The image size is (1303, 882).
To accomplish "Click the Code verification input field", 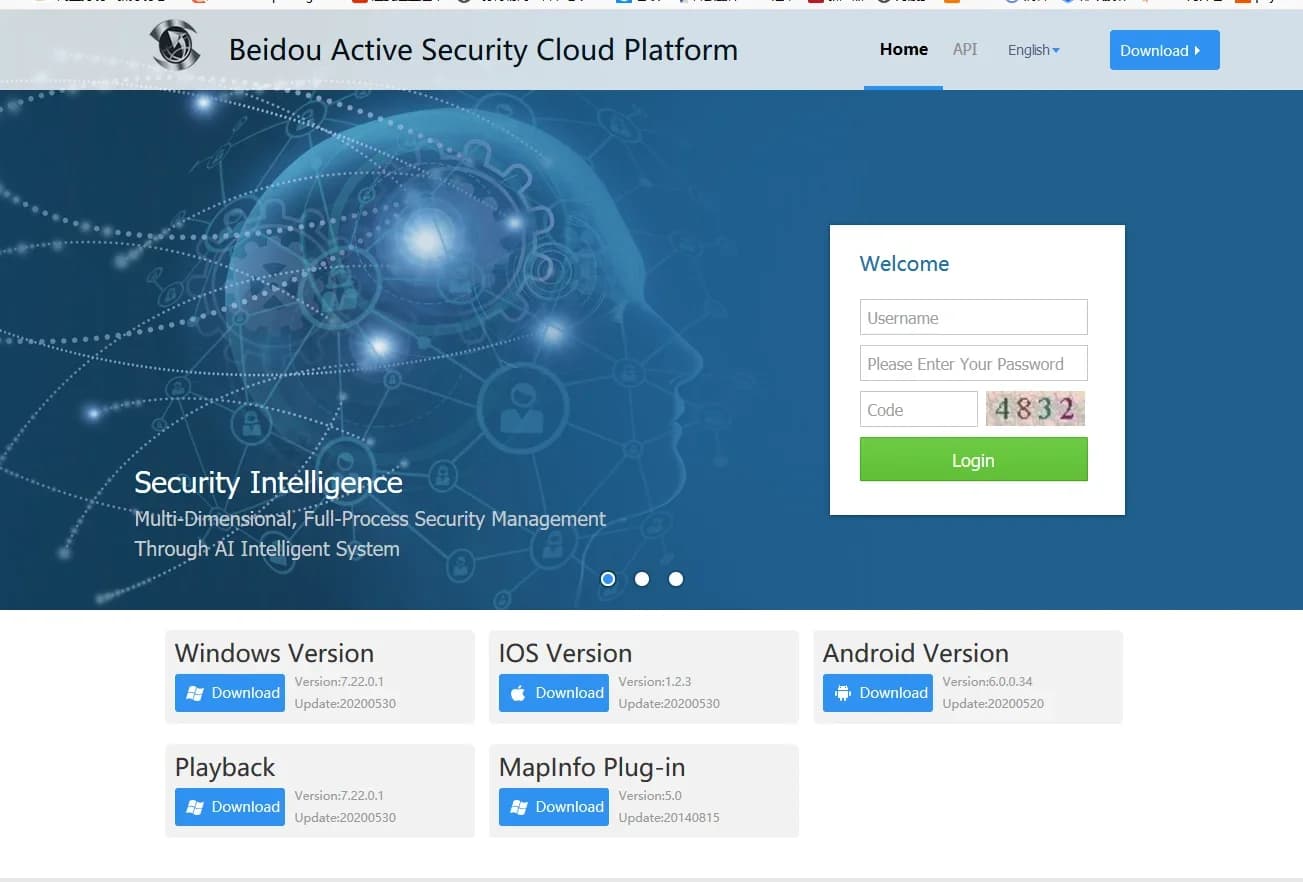I will coord(918,410).
